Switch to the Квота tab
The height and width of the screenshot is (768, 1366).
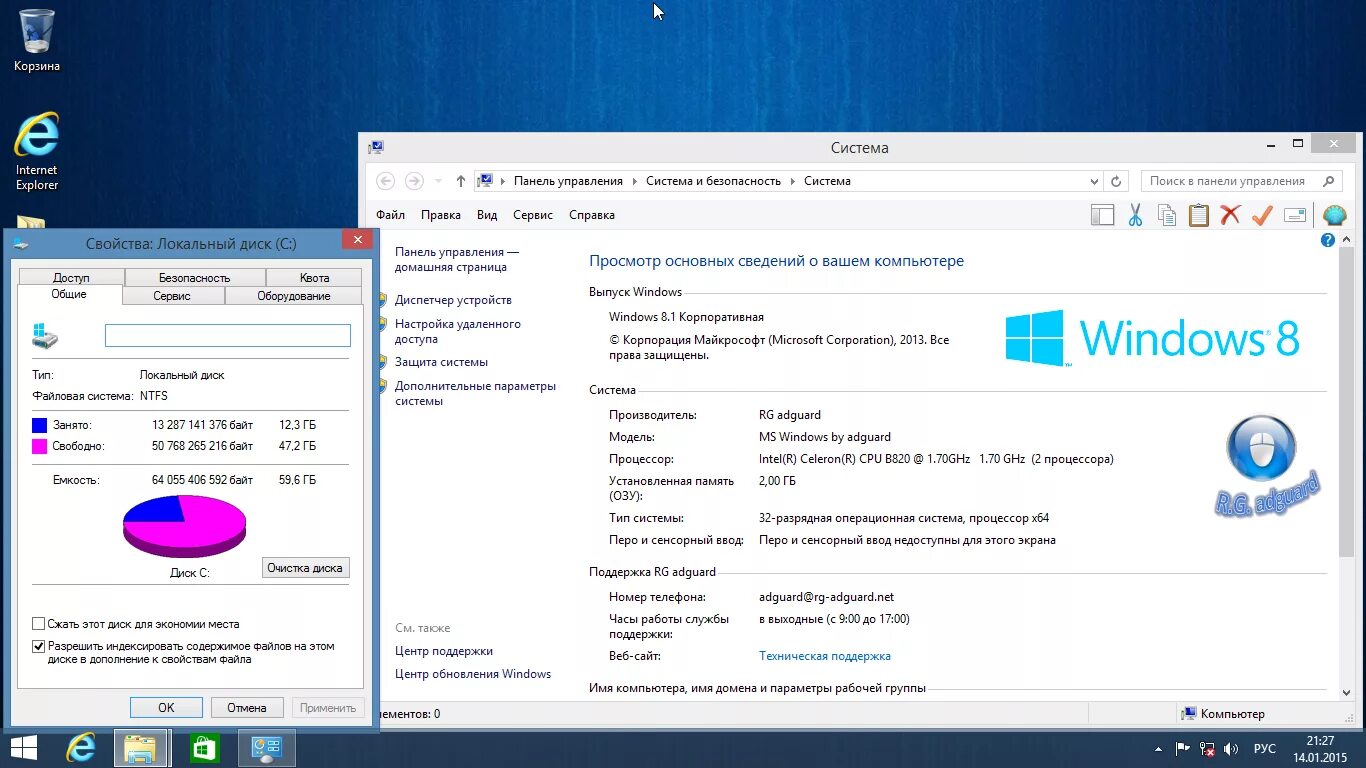click(314, 278)
